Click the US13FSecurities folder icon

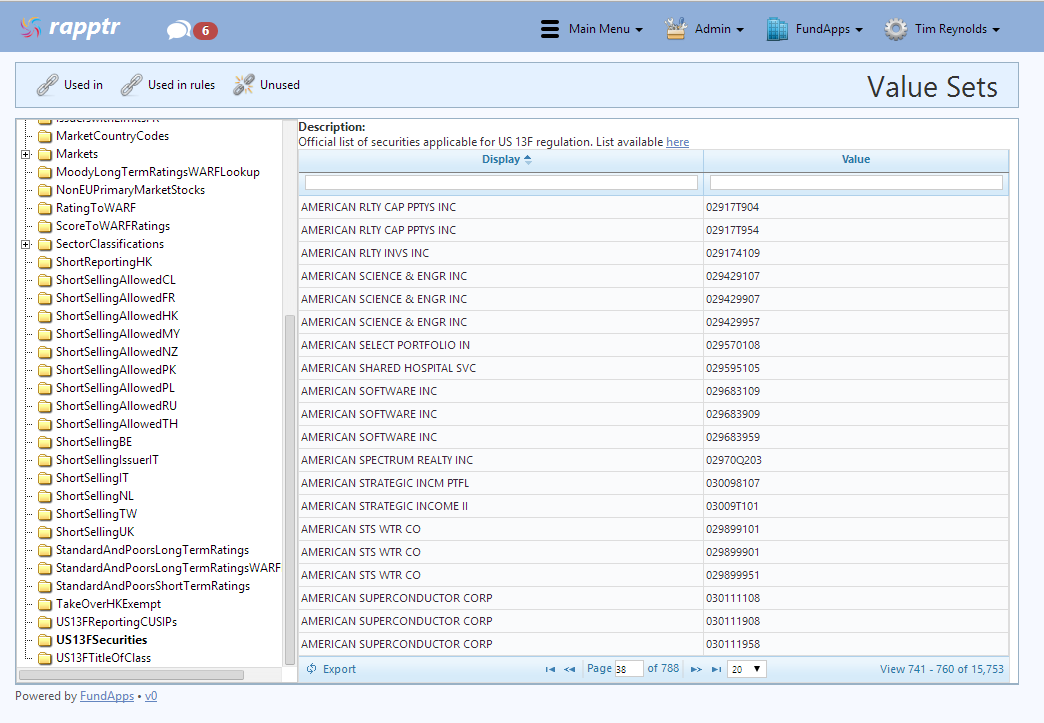(x=45, y=640)
